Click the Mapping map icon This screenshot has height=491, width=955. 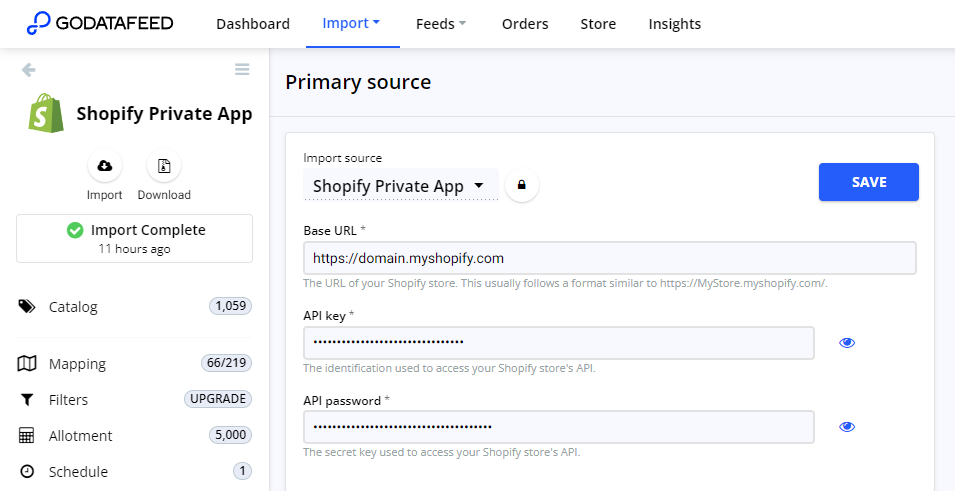pyautogui.click(x=27, y=364)
